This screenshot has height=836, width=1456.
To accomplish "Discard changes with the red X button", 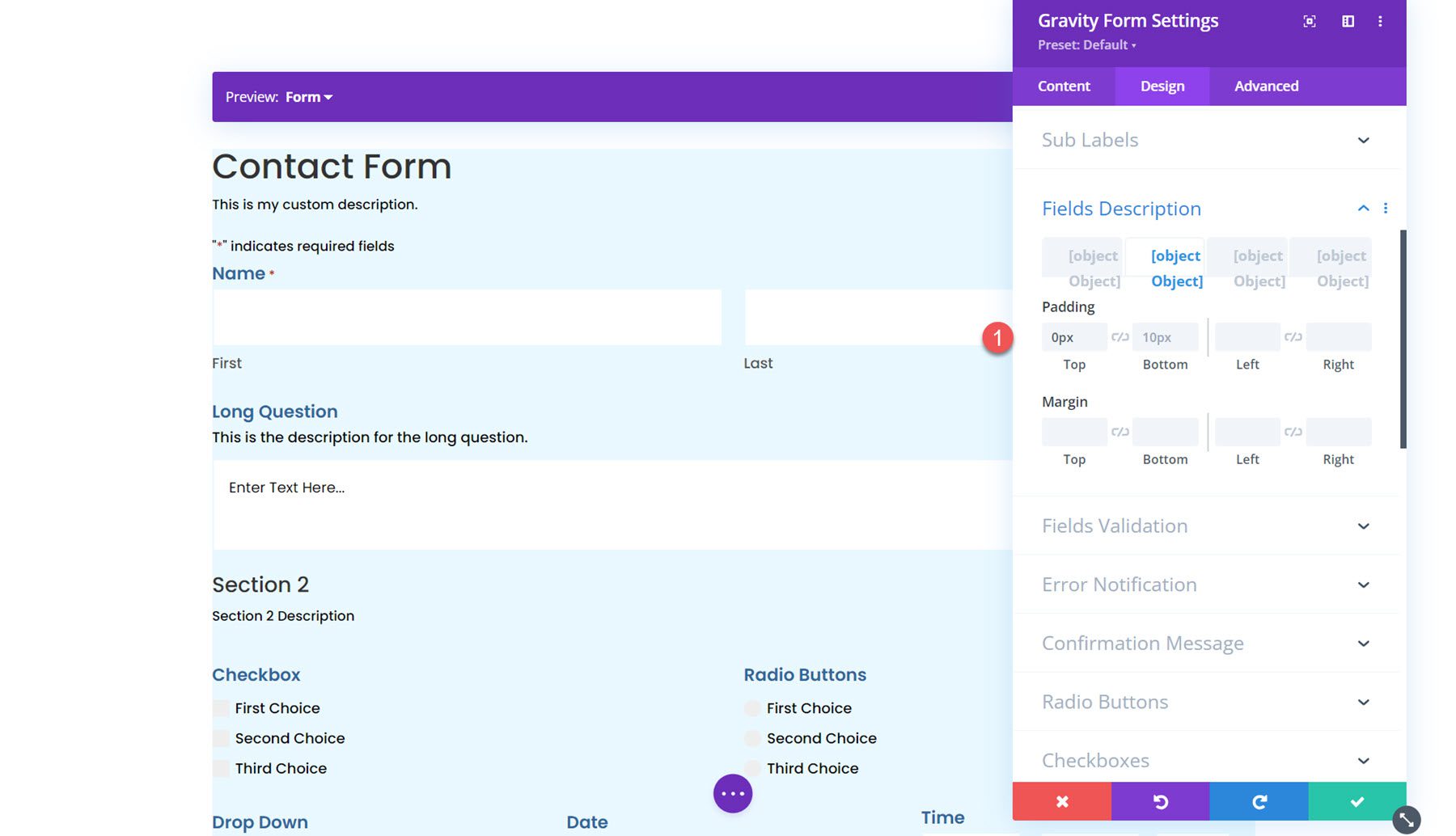I will 1062,801.
